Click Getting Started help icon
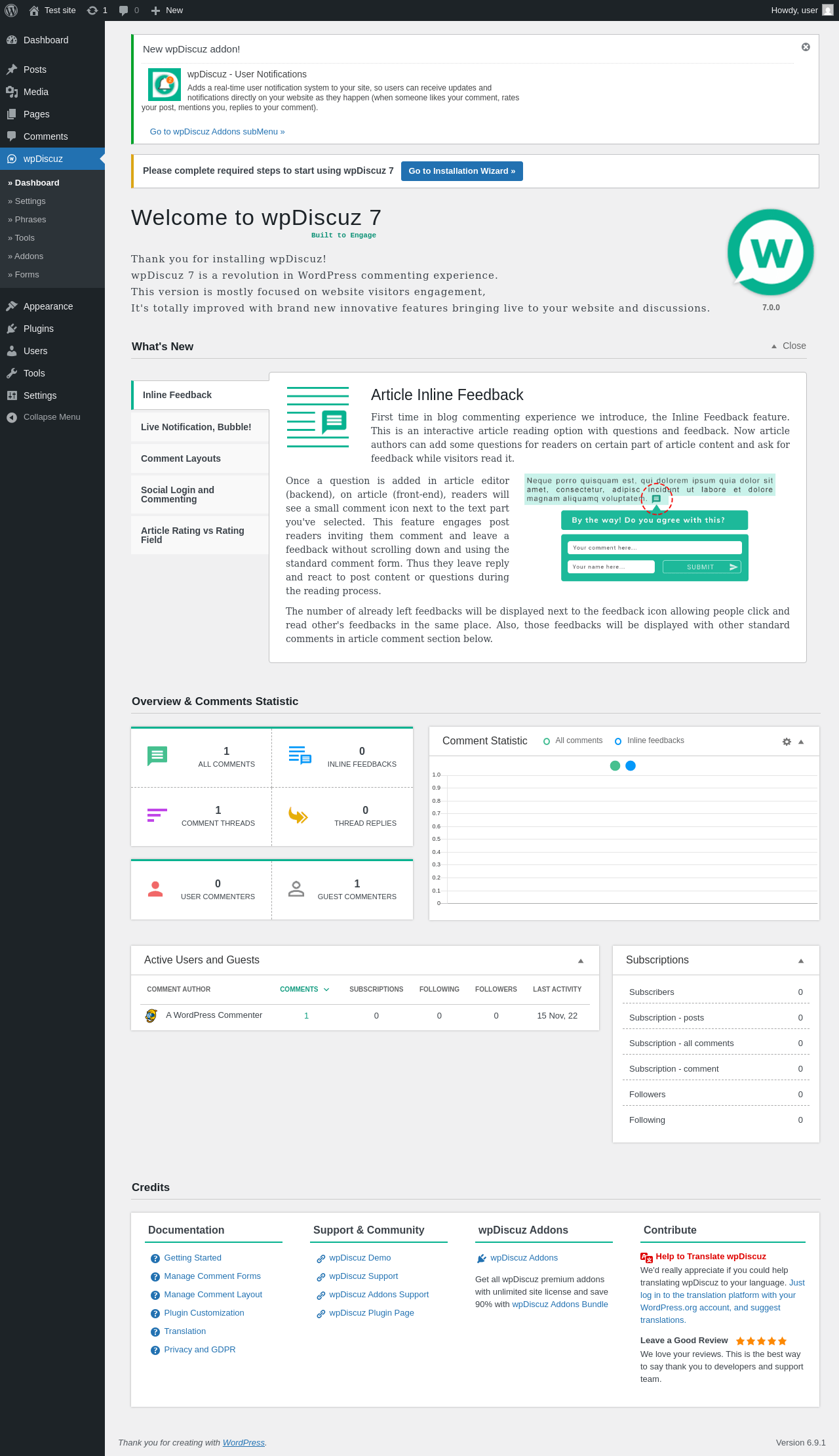Image resolution: width=839 pixels, height=1456 pixels. click(155, 1259)
